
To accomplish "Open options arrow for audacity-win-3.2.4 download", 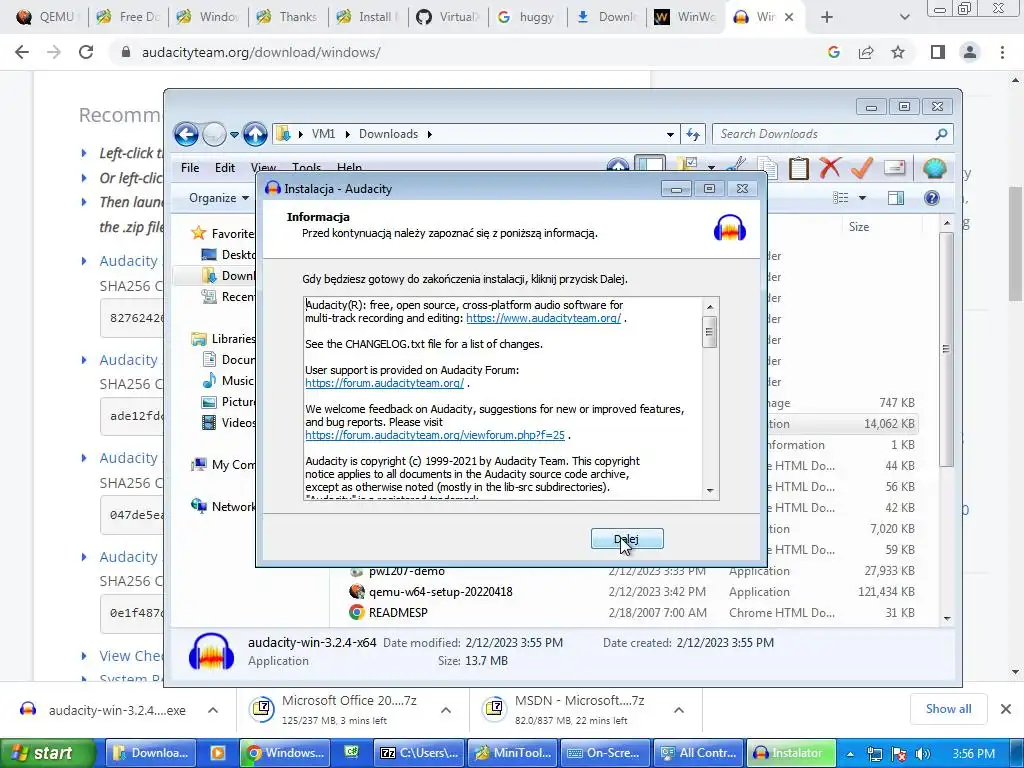I will click(x=213, y=710).
